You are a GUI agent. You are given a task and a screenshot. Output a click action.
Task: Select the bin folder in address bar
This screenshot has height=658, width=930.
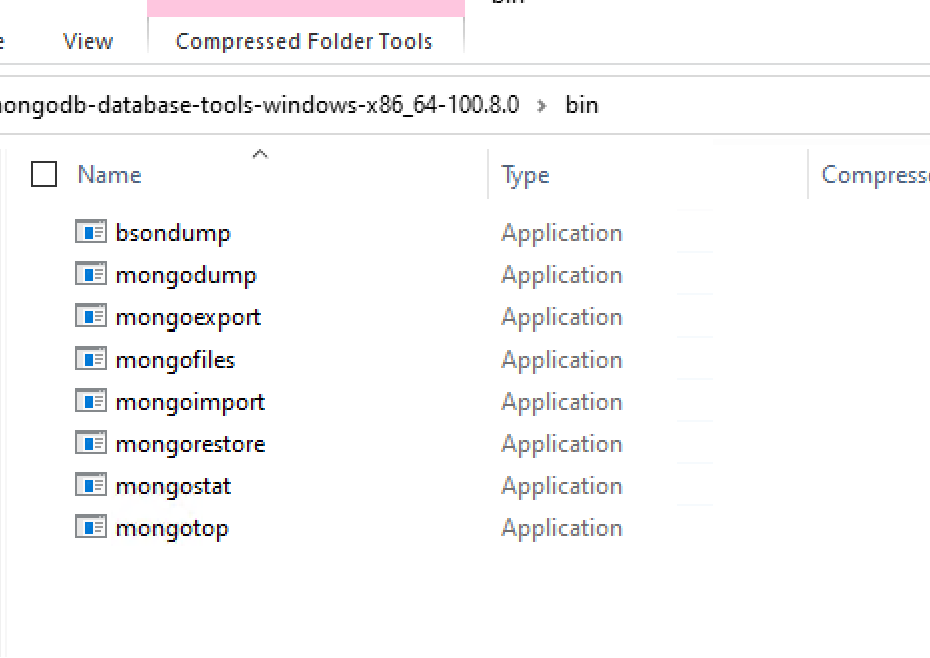pos(582,105)
